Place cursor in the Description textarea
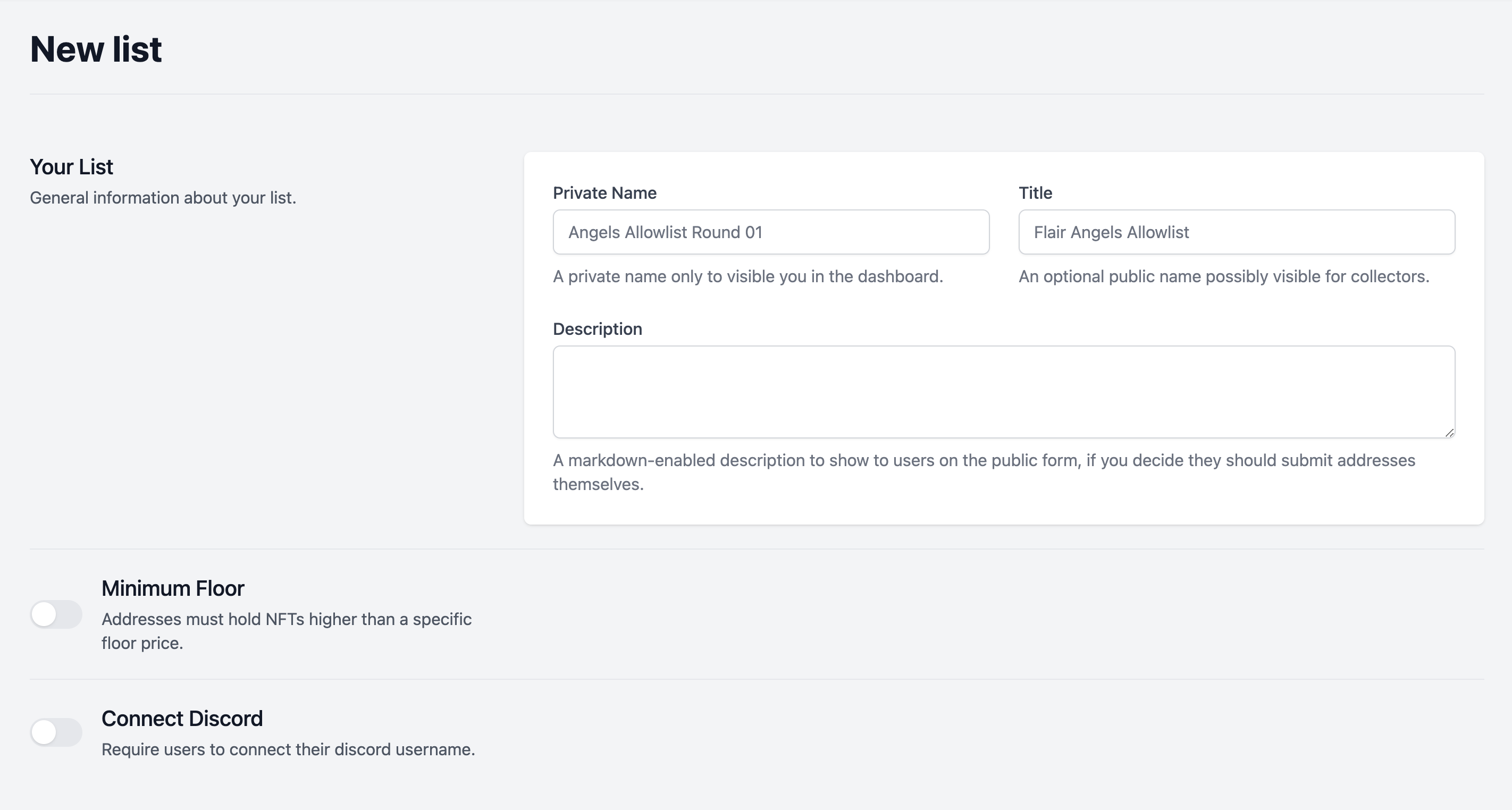1512x810 pixels. point(1004,392)
